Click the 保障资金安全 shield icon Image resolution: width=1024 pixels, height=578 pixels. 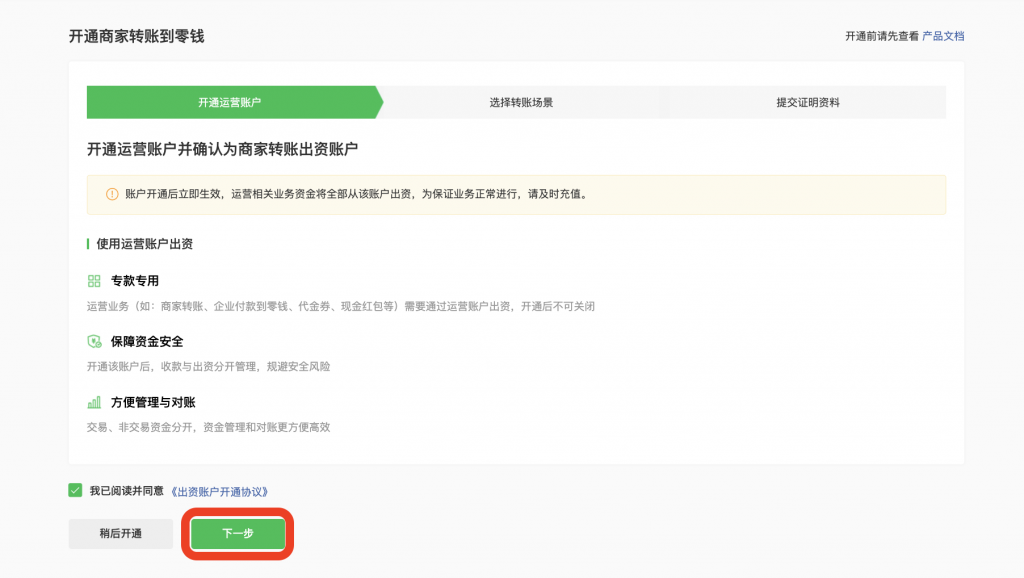pos(94,341)
